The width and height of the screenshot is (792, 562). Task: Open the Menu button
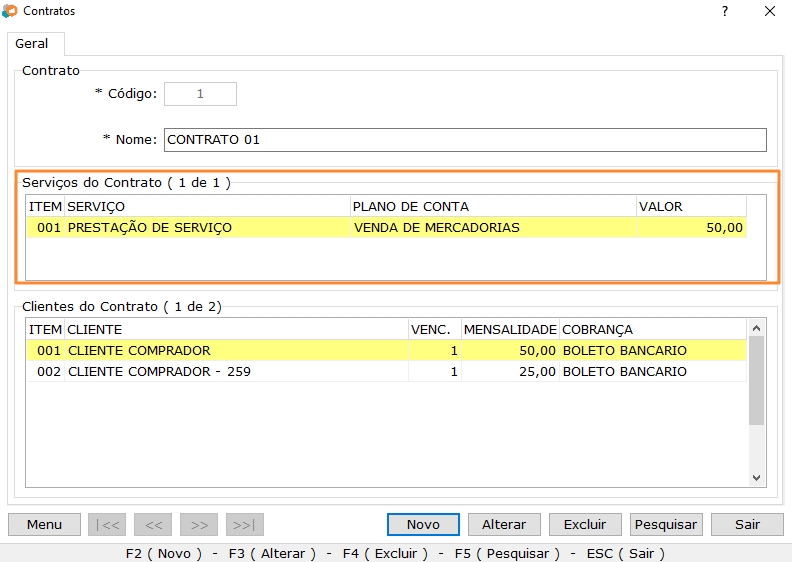click(x=44, y=524)
